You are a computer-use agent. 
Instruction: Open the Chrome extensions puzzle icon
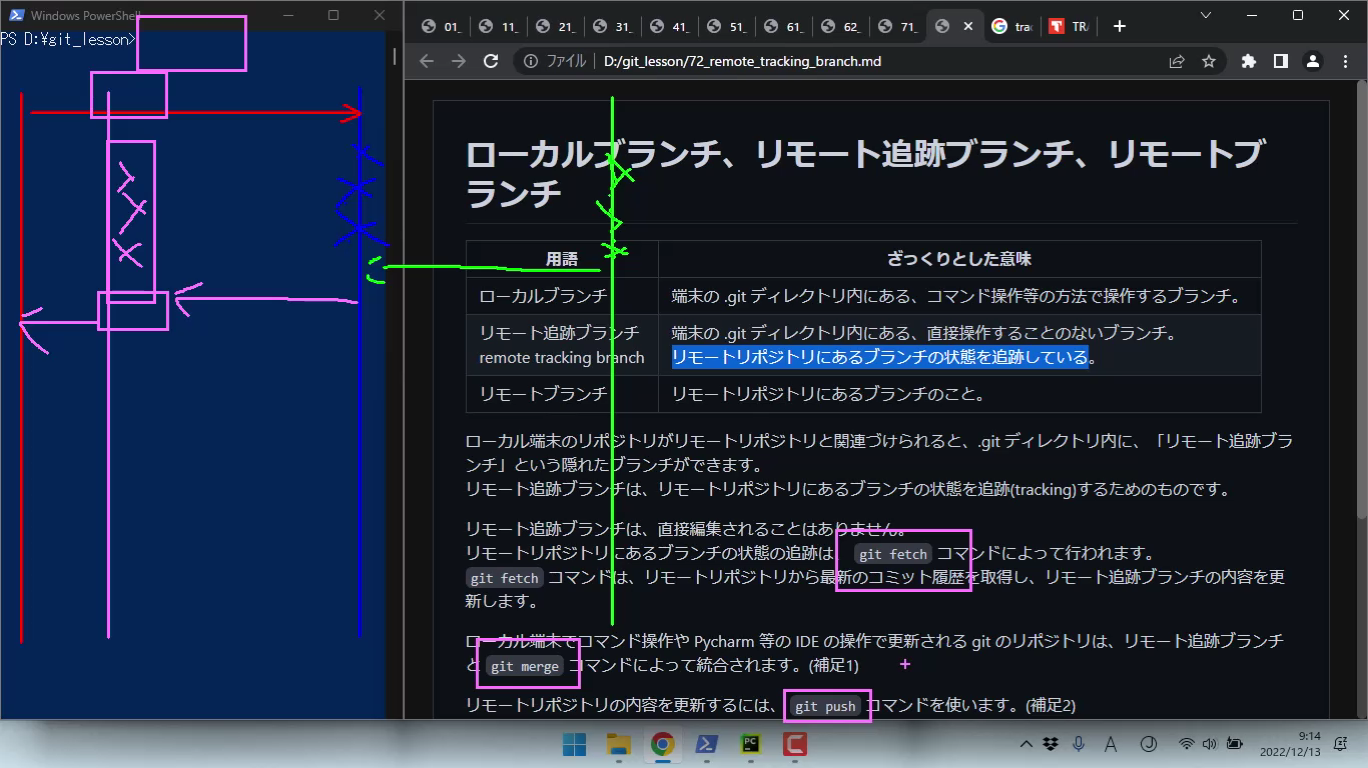(1248, 61)
